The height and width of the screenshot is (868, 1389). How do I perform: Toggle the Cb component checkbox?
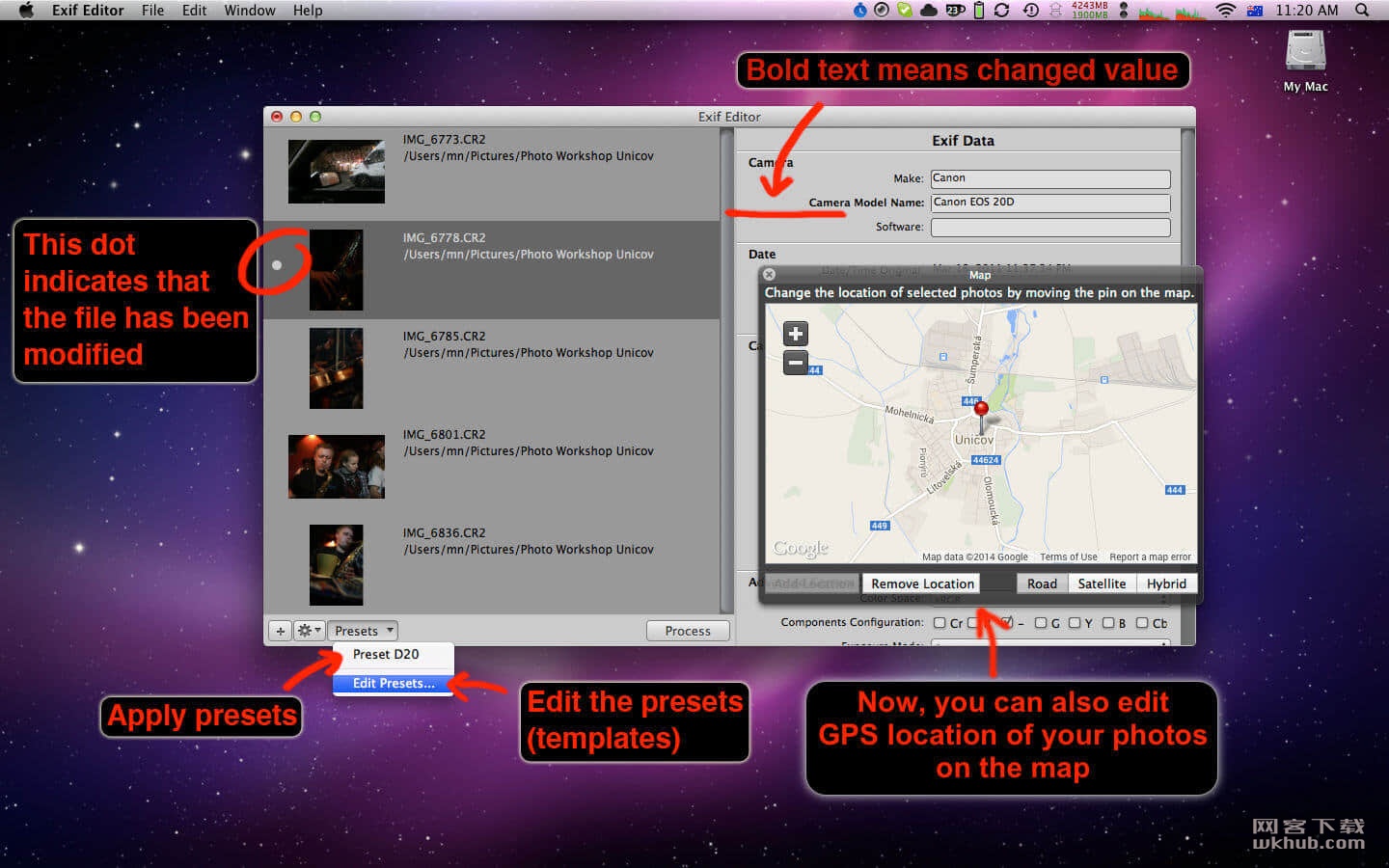1142,623
